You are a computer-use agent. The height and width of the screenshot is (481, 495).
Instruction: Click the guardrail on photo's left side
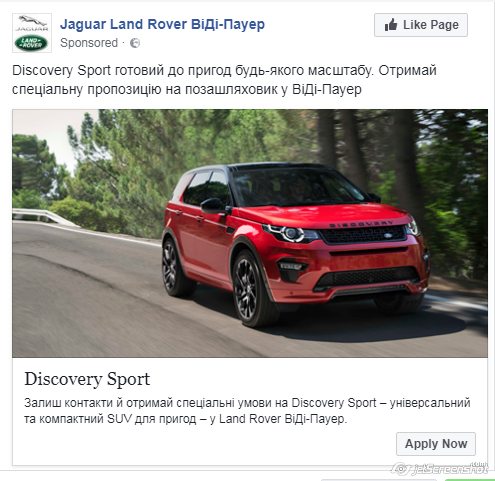click(x=45, y=217)
